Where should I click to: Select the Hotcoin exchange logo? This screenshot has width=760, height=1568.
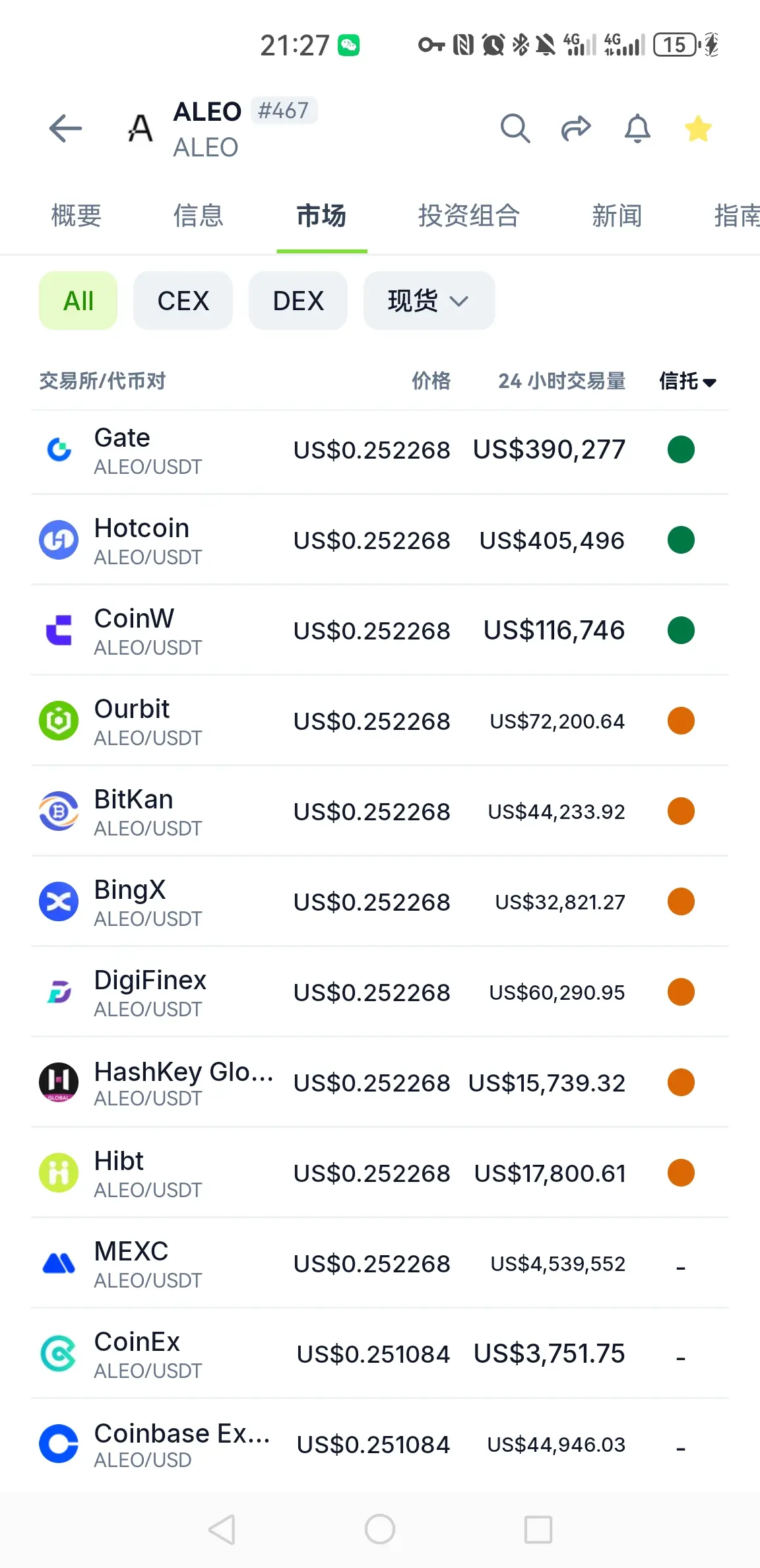(59, 540)
